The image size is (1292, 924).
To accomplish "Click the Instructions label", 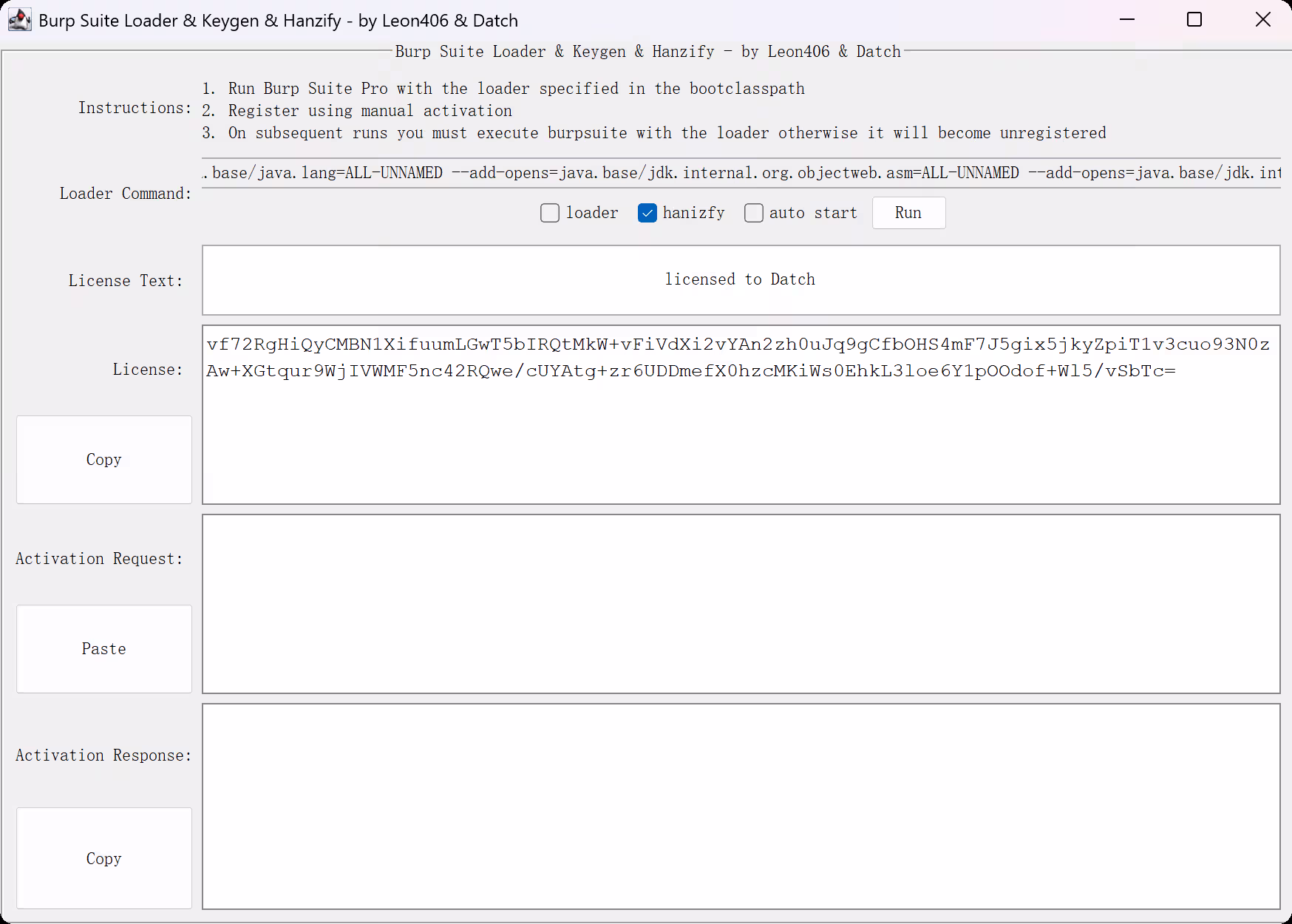I will point(135,108).
